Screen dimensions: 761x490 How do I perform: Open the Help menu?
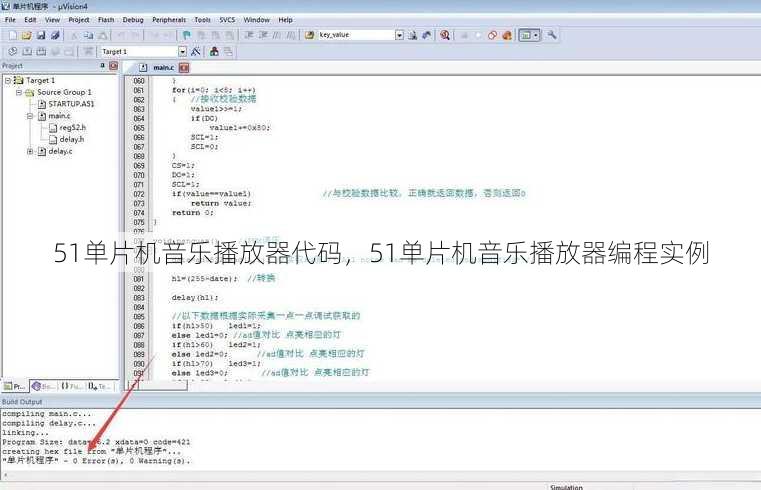click(x=285, y=20)
